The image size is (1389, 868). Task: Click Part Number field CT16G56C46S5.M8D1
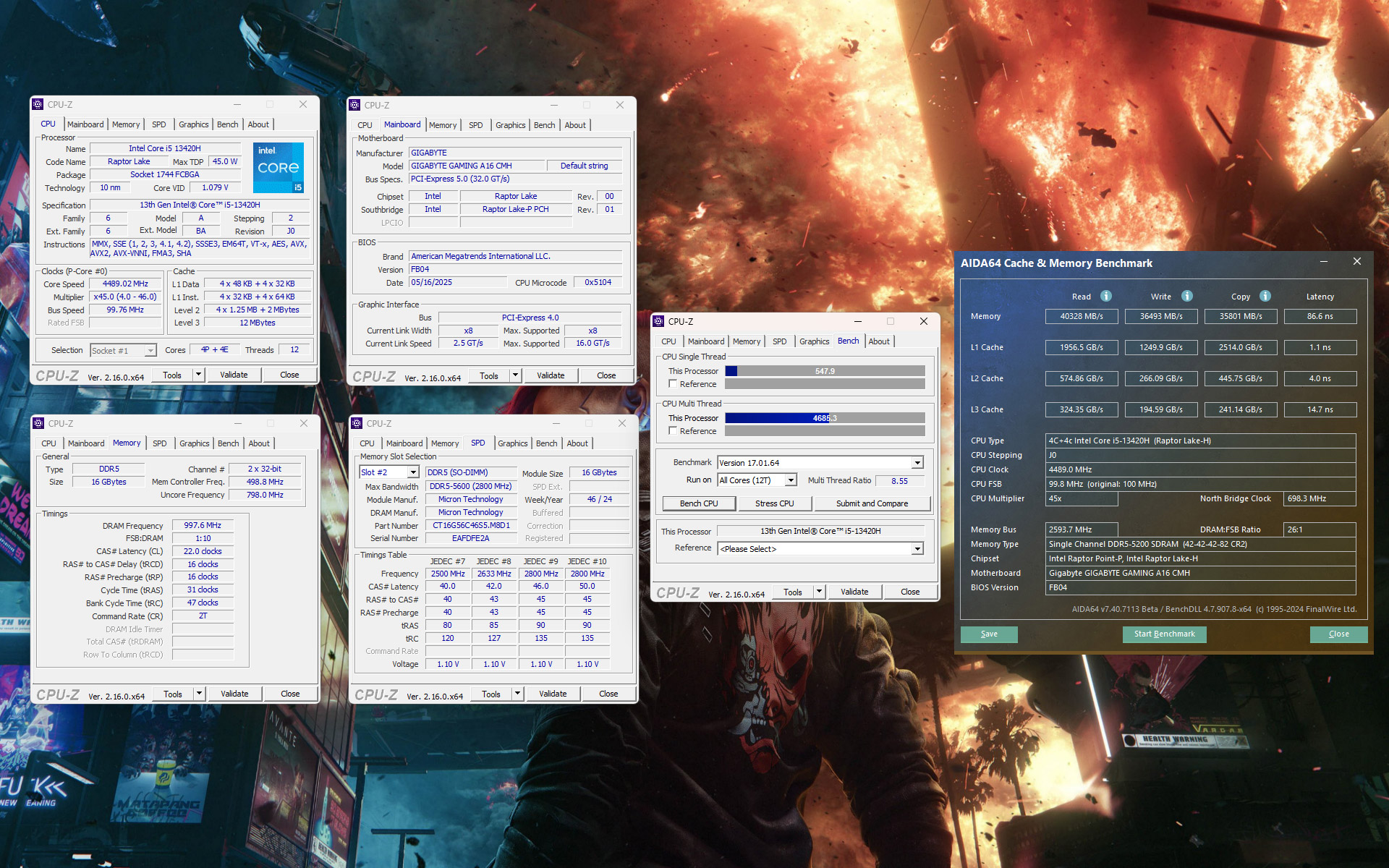tap(471, 525)
